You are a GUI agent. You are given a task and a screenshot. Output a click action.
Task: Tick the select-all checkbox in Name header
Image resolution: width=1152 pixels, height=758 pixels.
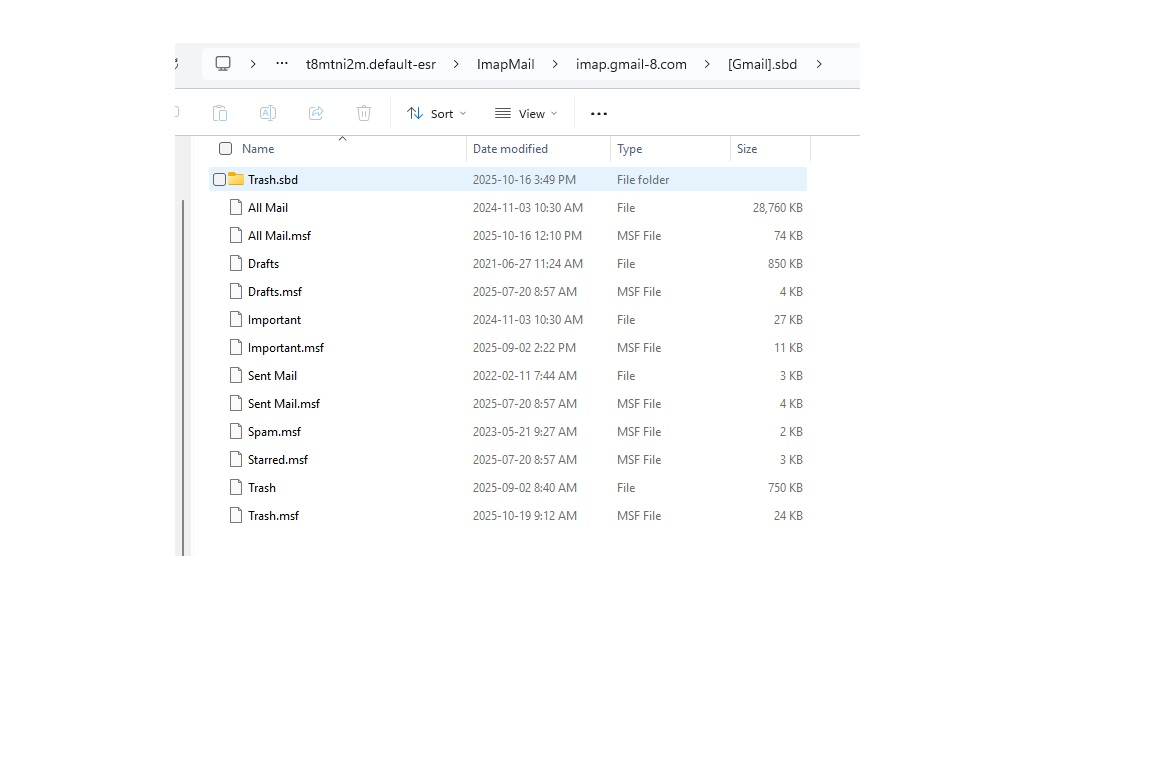226,148
